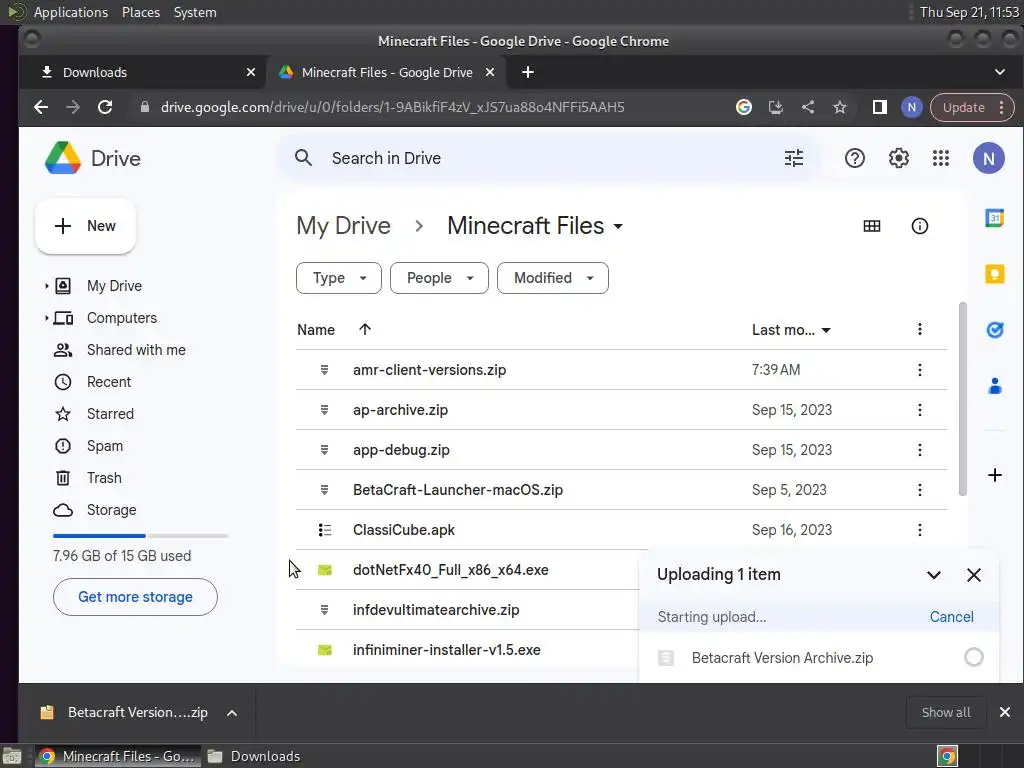Click the Help and support icon
This screenshot has width=1024, height=768.
[x=855, y=158]
